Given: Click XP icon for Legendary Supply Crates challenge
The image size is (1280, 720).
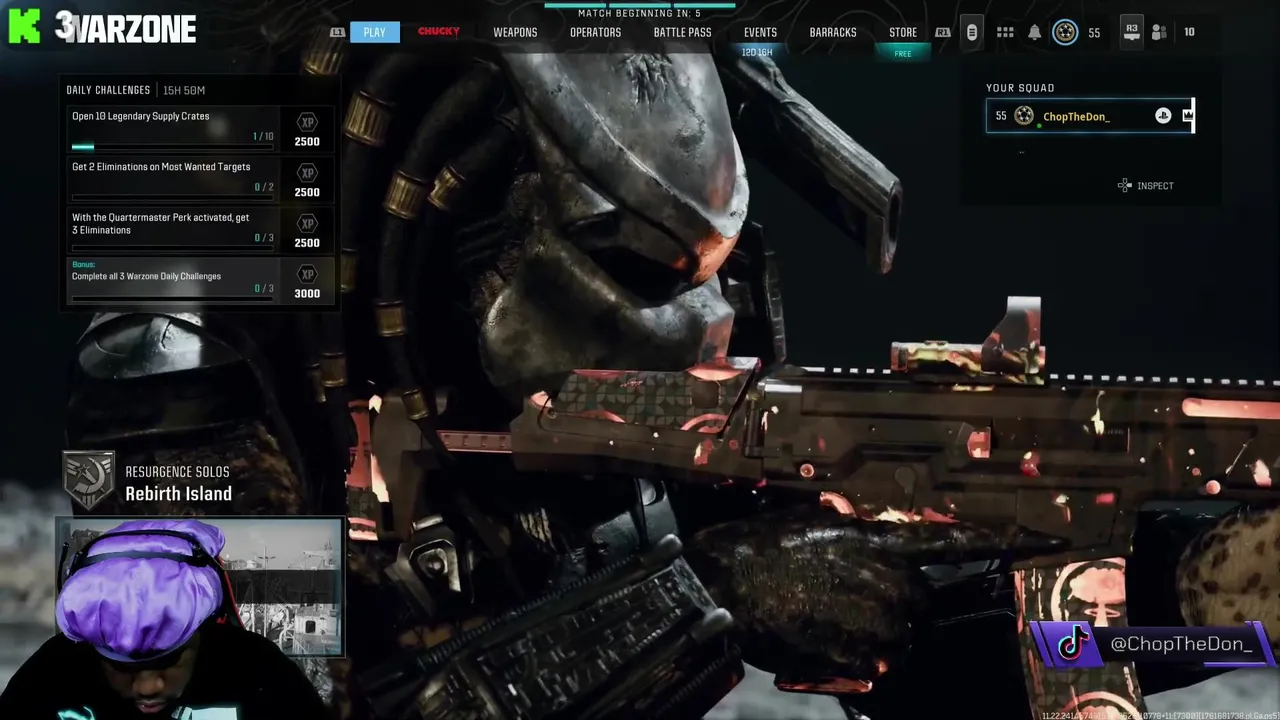Looking at the screenshot, I should pyautogui.click(x=307, y=122).
